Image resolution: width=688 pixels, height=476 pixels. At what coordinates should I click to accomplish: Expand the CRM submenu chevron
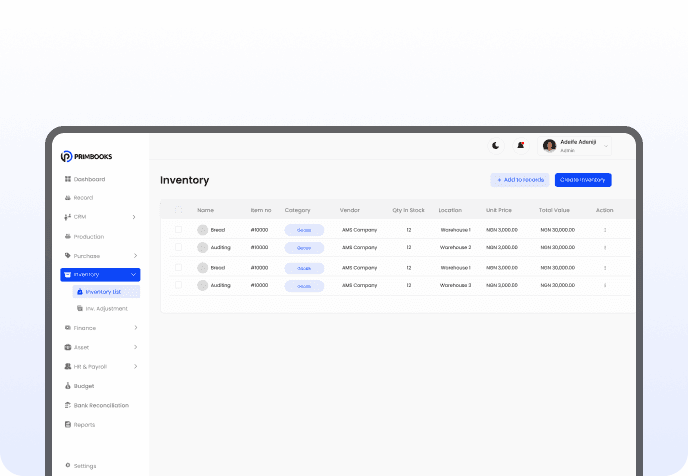(134, 217)
